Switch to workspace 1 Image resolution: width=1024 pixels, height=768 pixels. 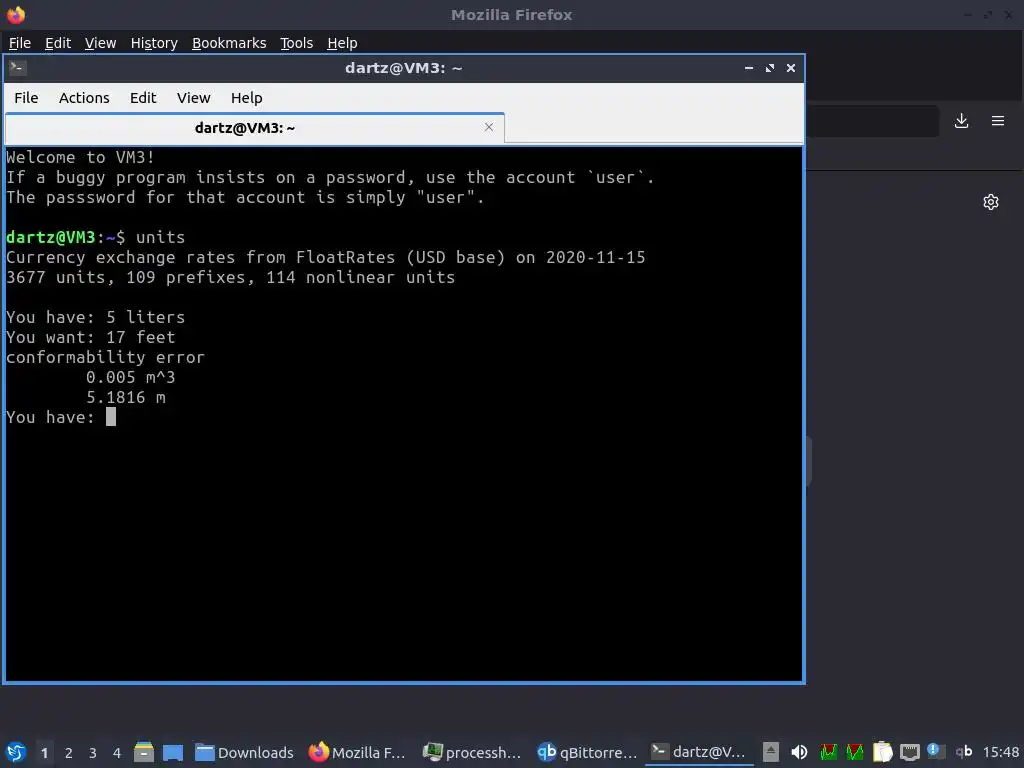44,753
